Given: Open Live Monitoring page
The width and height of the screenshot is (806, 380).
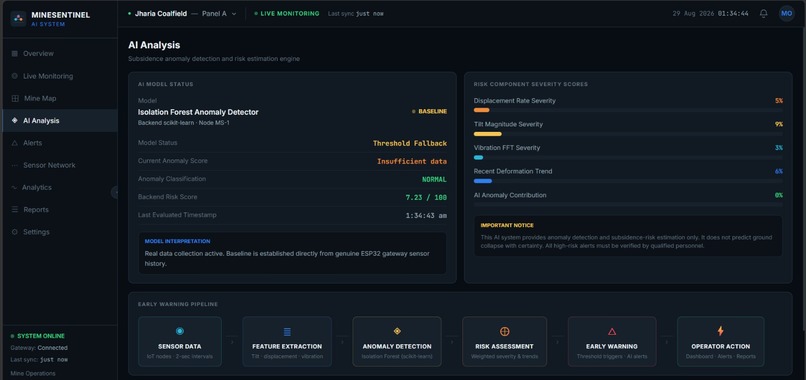Looking at the screenshot, I should [x=60, y=76].
